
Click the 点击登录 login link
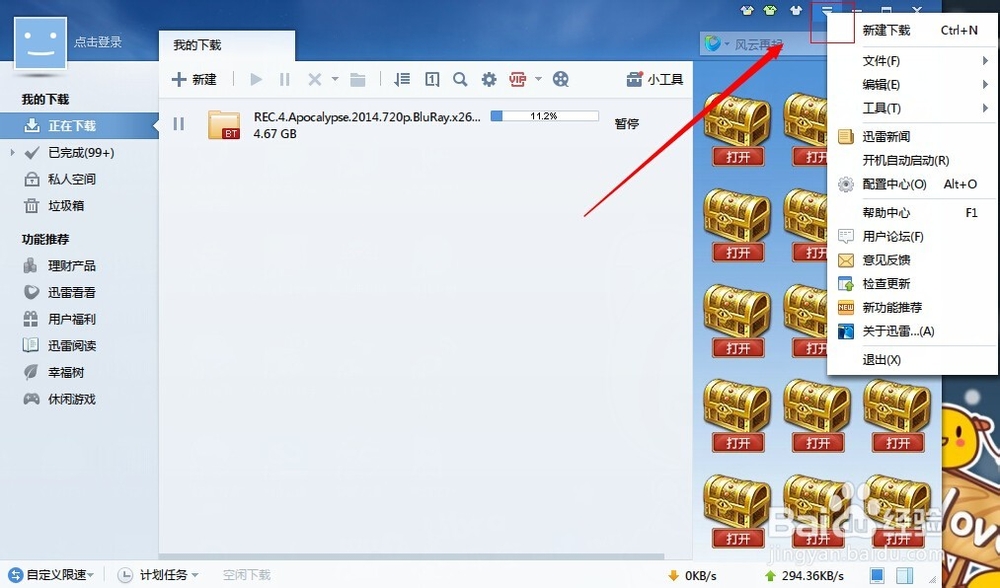tap(98, 42)
